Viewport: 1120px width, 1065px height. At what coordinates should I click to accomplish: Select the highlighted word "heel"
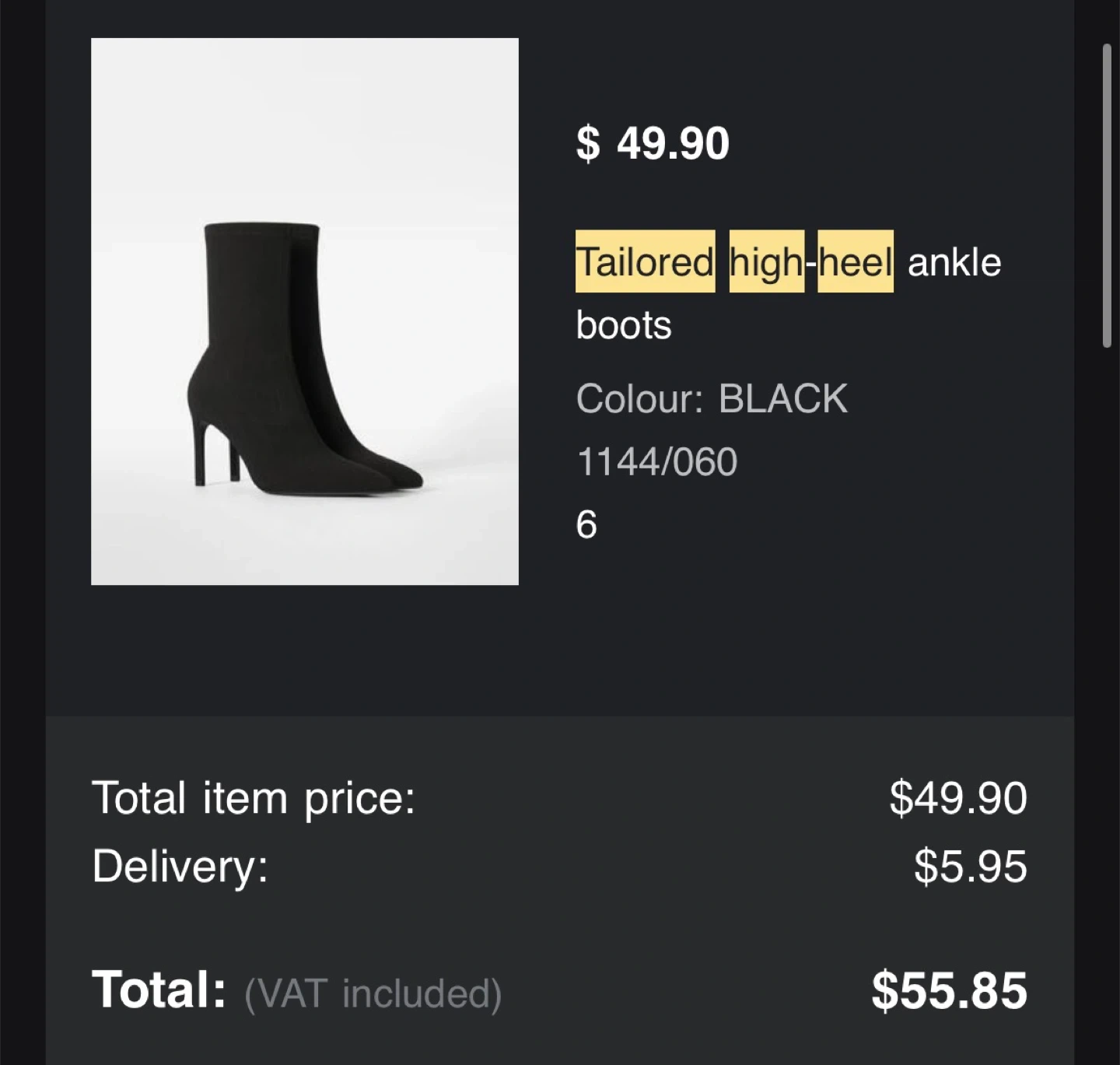coord(855,261)
